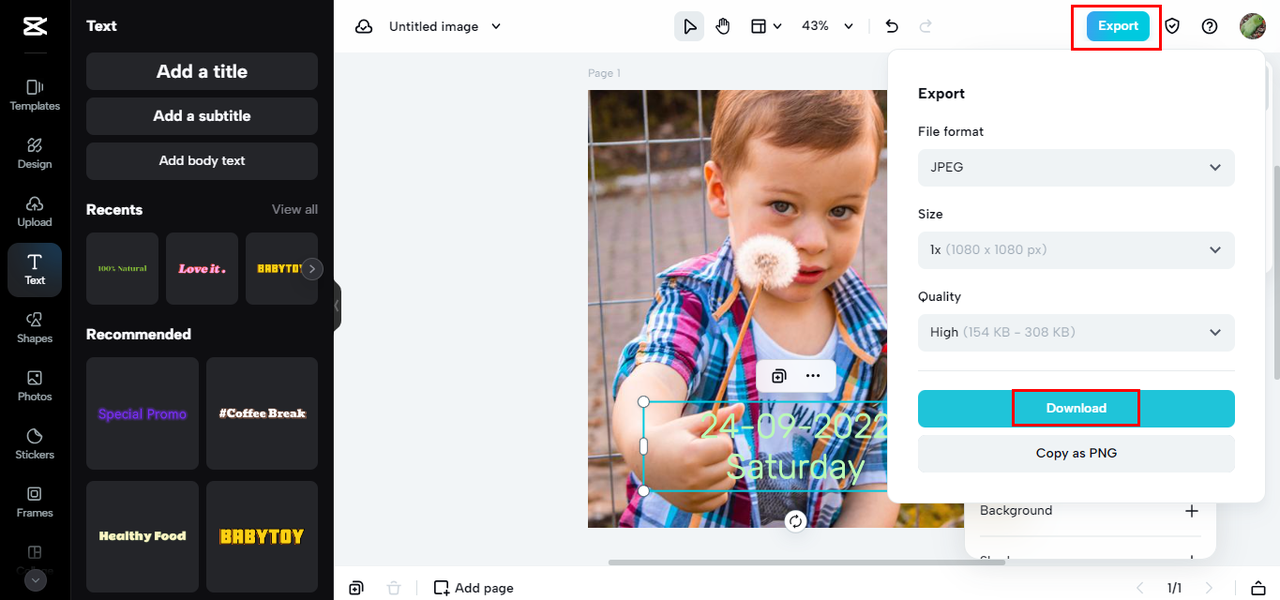
Task: Click the Copy as PNG button
Action: [x=1076, y=453]
